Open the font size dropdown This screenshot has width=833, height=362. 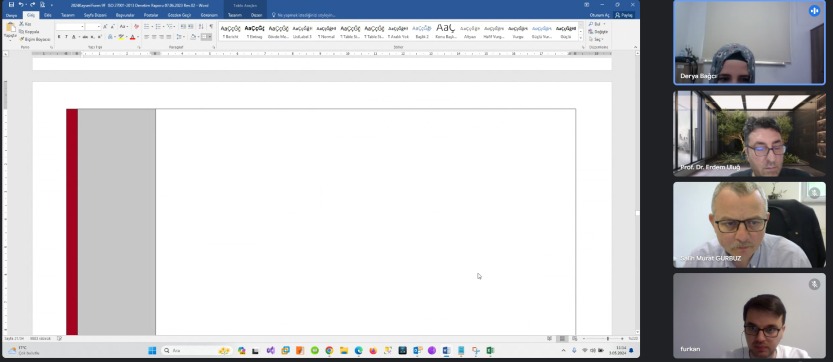[x=99, y=27]
